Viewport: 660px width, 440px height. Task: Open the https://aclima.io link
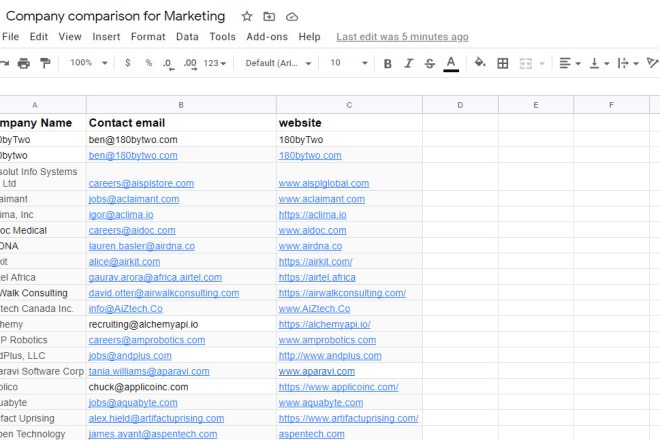312,215
